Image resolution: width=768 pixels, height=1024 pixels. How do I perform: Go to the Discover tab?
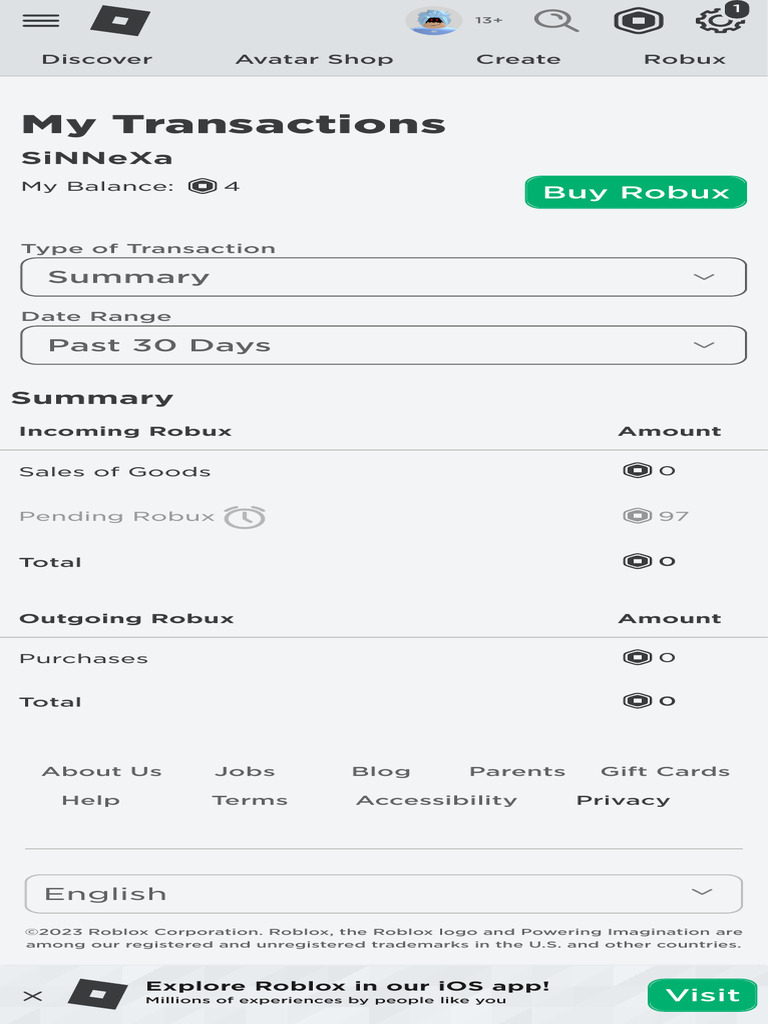tap(97, 59)
